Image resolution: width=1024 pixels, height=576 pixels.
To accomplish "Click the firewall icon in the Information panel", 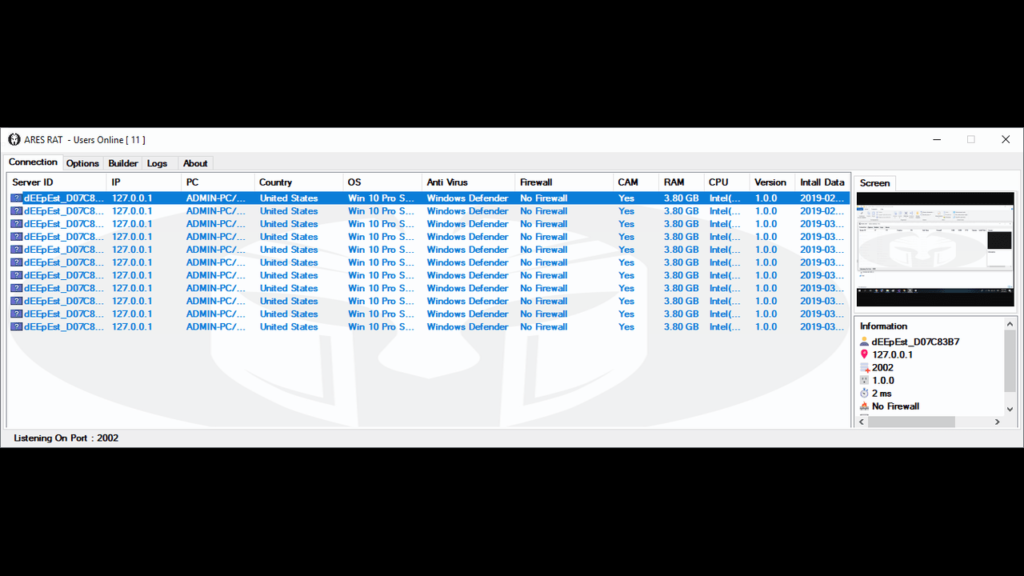I will pyautogui.click(x=864, y=406).
